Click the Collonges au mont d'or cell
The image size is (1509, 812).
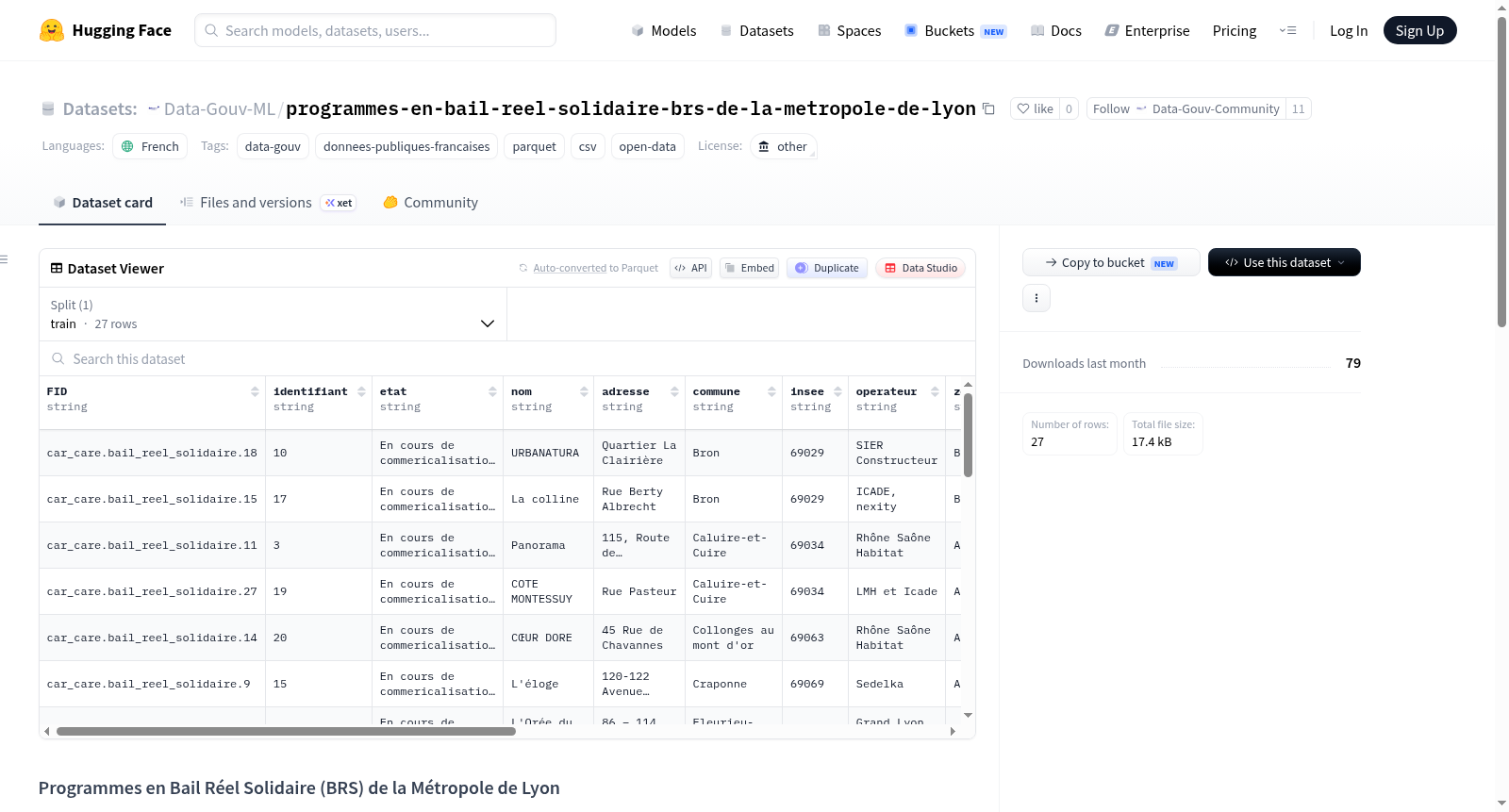tap(733, 638)
